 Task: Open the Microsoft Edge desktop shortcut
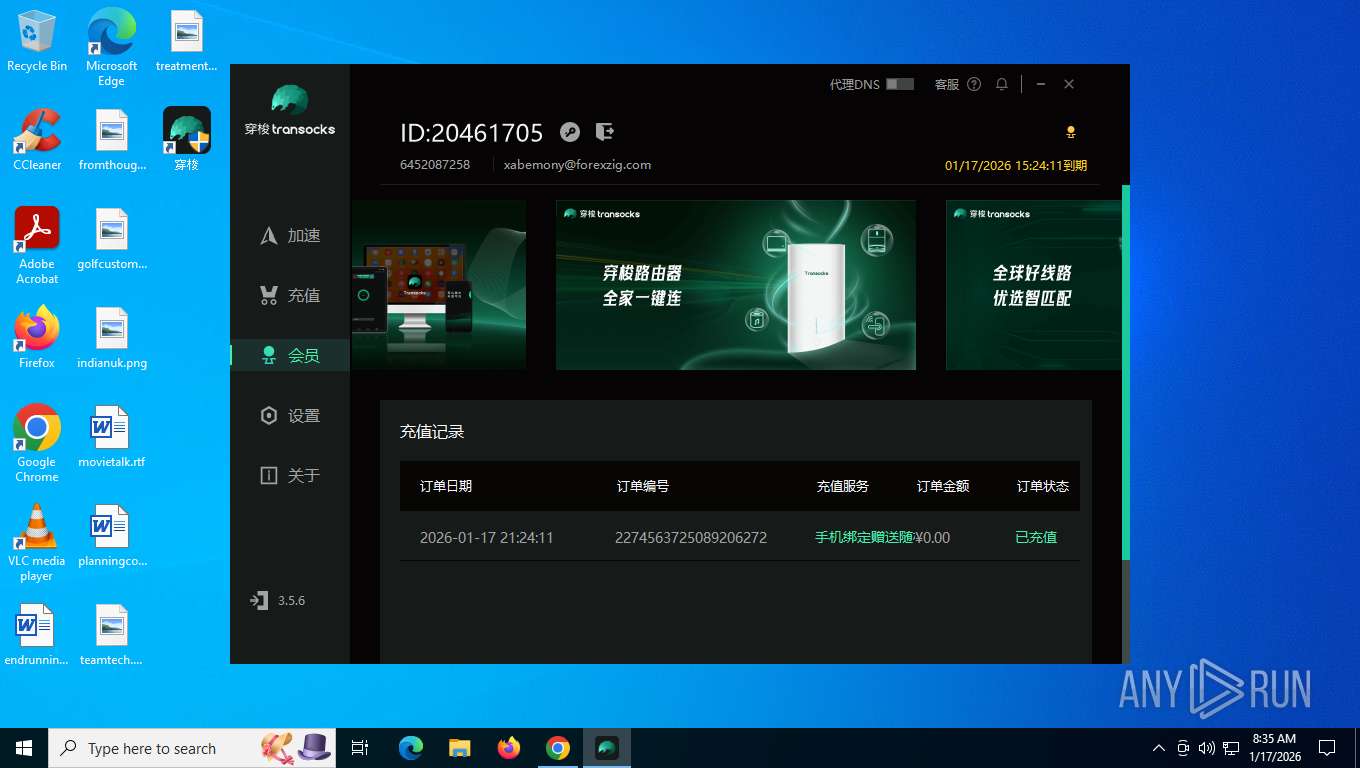point(111,47)
